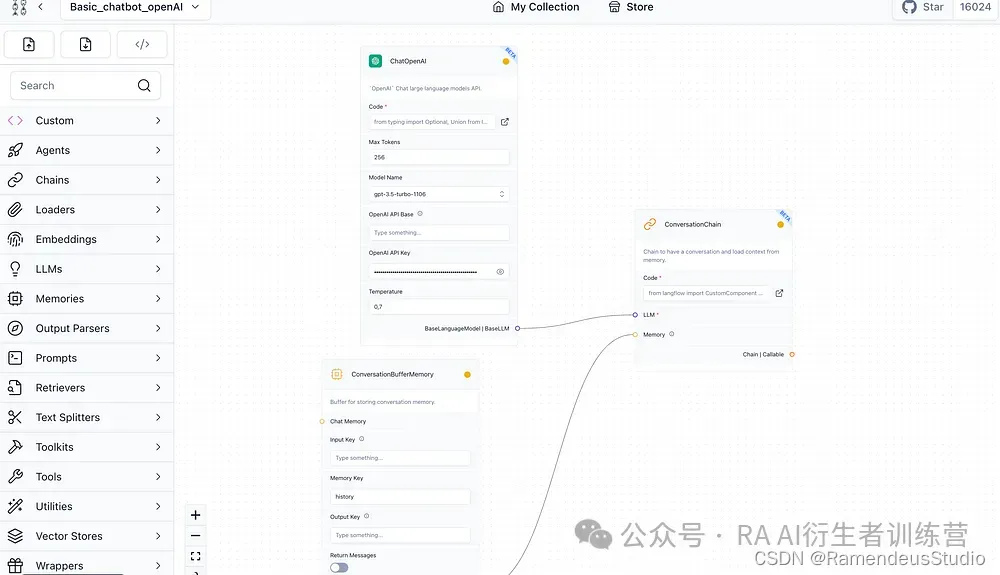Click the Prompts terminal icon
This screenshot has width=1000, height=575.
15,358
